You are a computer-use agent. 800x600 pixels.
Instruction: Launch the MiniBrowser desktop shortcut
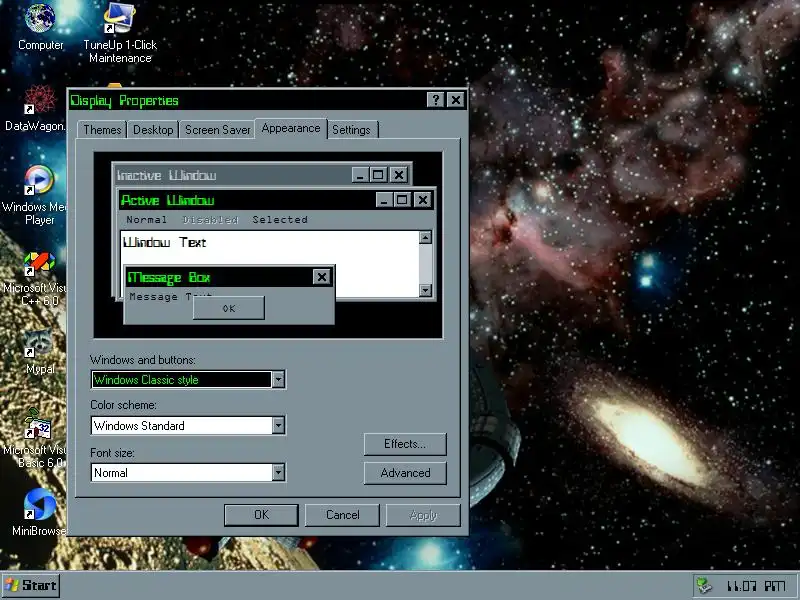tap(39, 512)
